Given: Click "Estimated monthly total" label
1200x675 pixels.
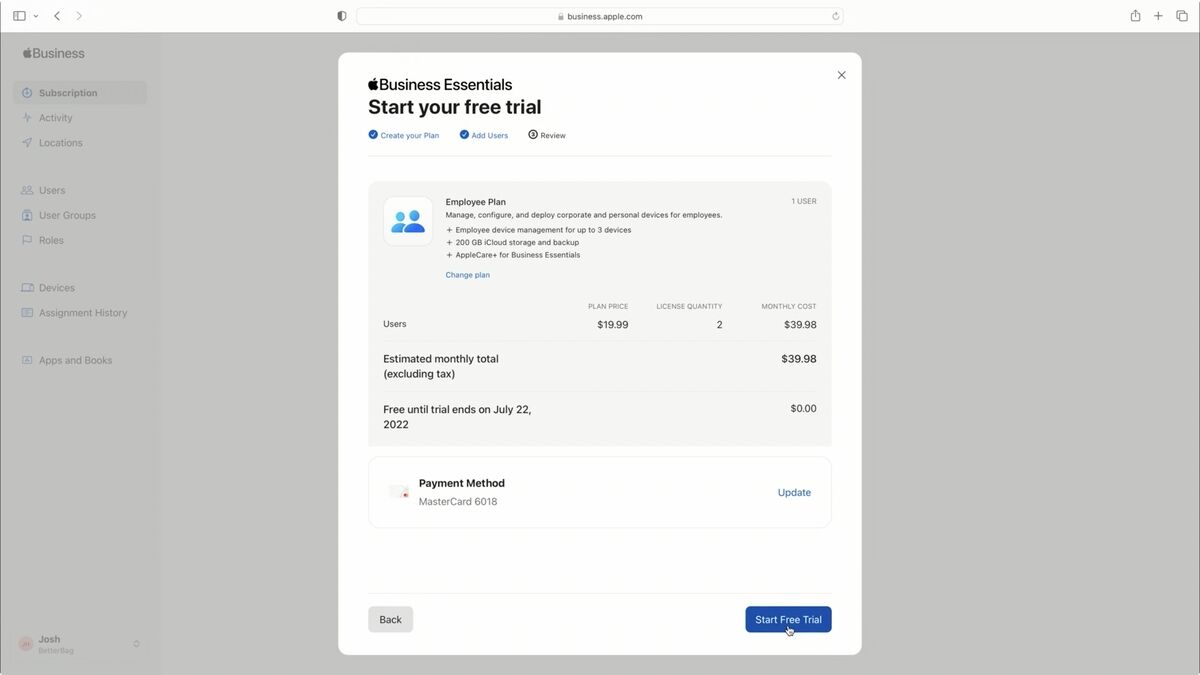Looking at the screenshot, I should [441, 359].
